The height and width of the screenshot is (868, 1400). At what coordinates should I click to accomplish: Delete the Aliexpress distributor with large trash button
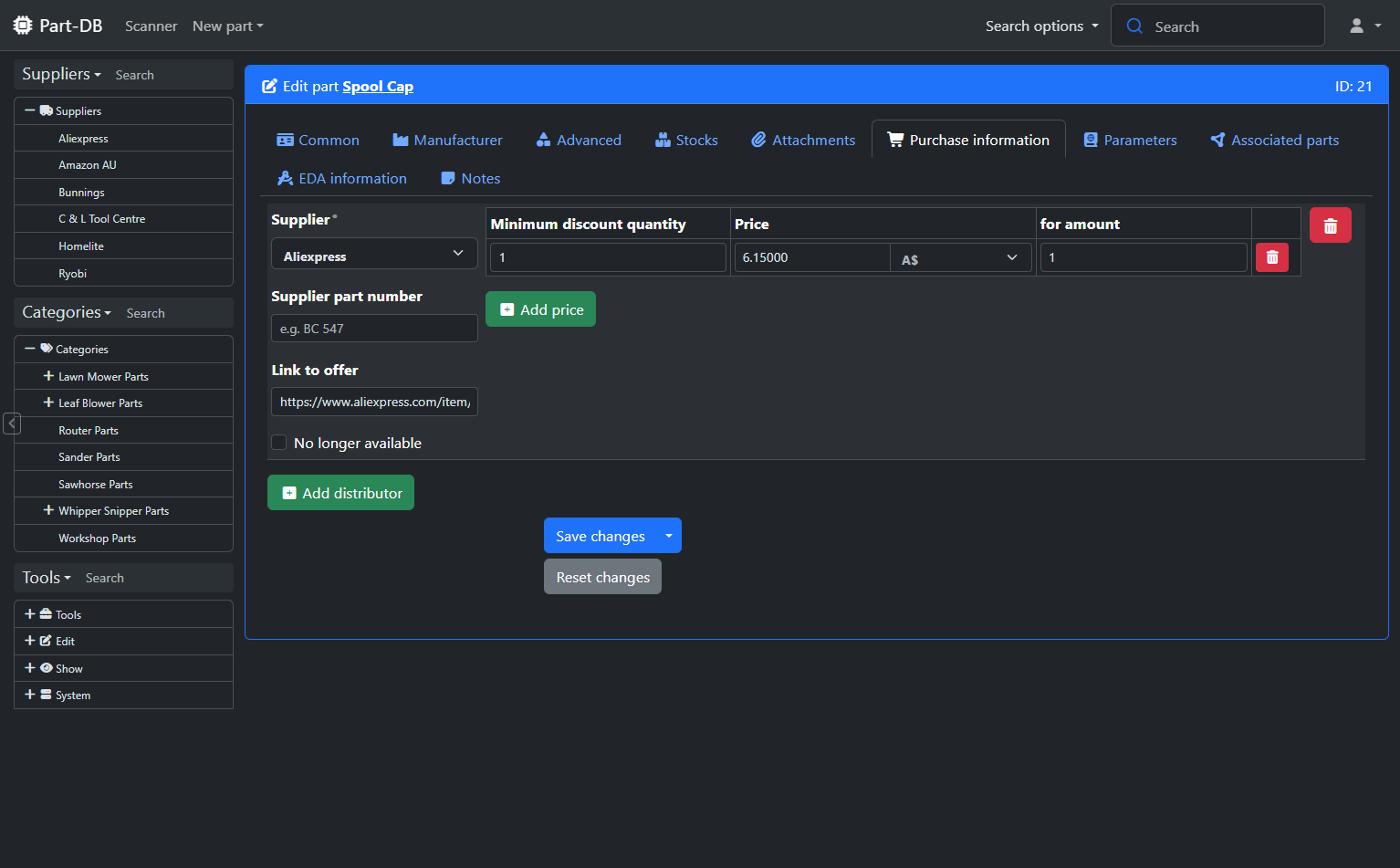tap(1331, 225)
